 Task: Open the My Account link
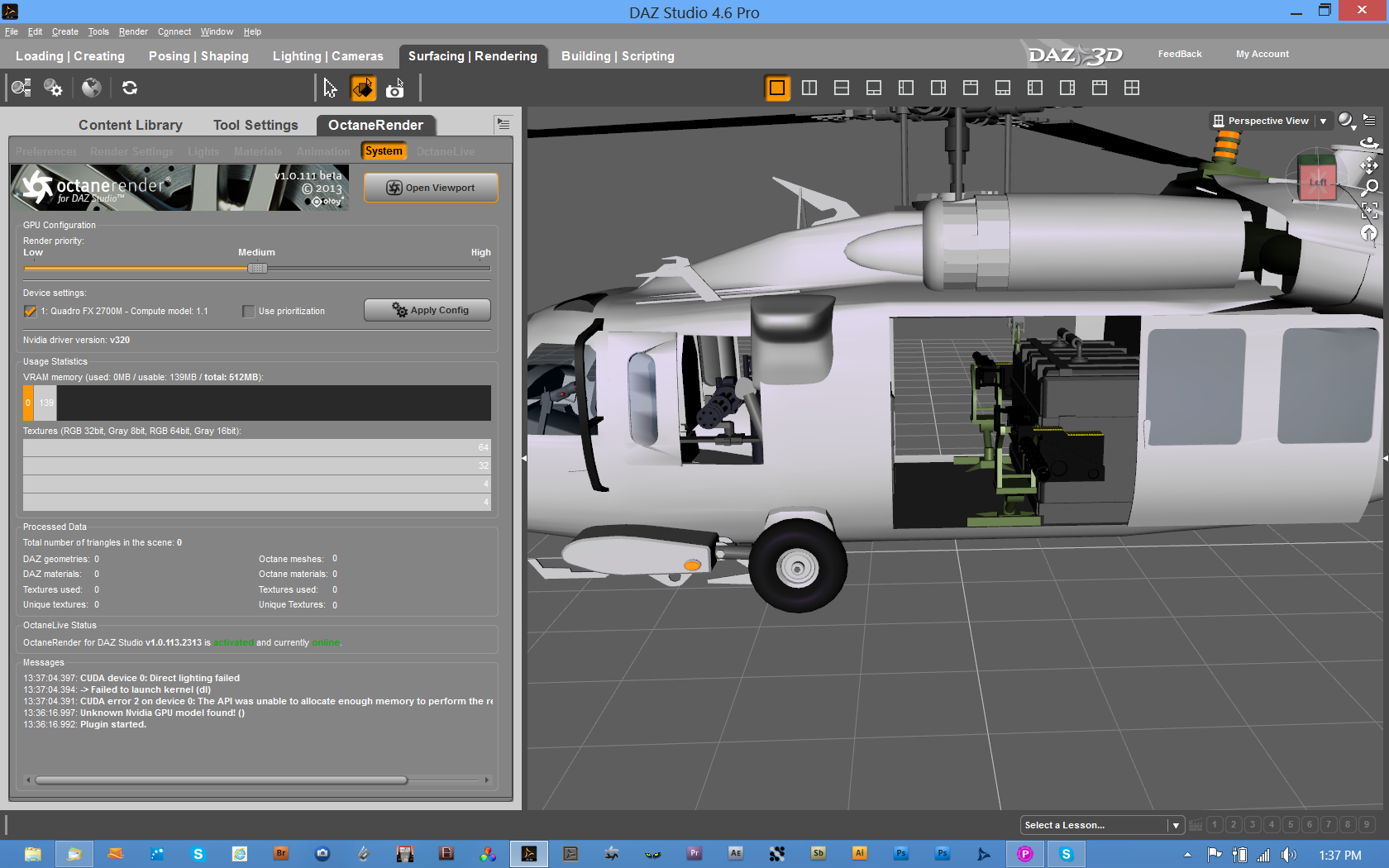coord(1263,54)
